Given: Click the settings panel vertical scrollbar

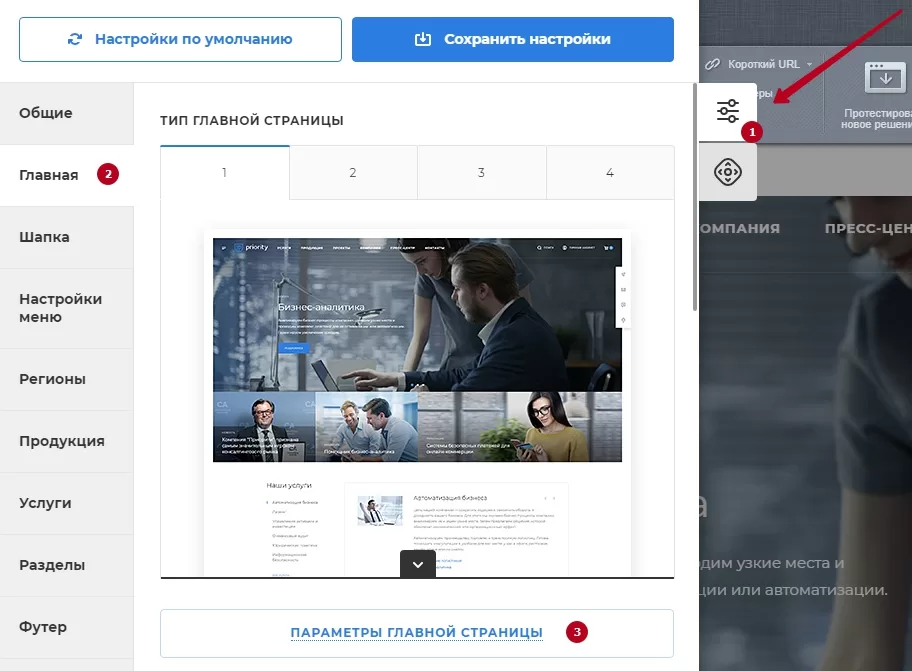Looking at the screenshot, I should [694, 198].
